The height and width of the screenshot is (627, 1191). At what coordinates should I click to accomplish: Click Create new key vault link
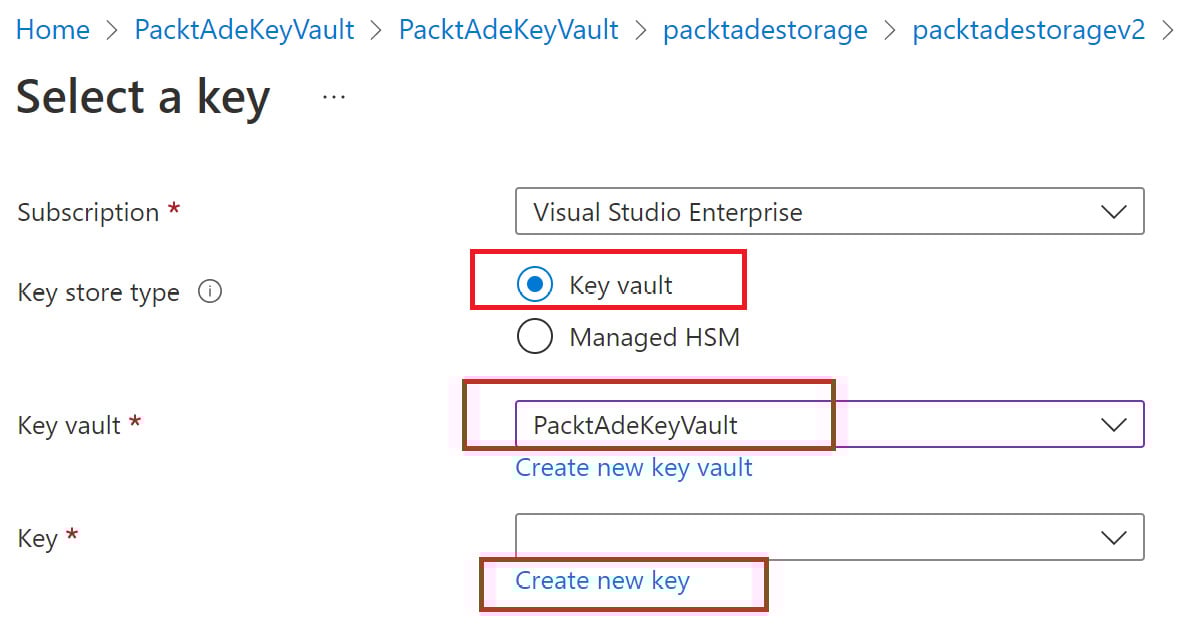click(x=634, y=468)
